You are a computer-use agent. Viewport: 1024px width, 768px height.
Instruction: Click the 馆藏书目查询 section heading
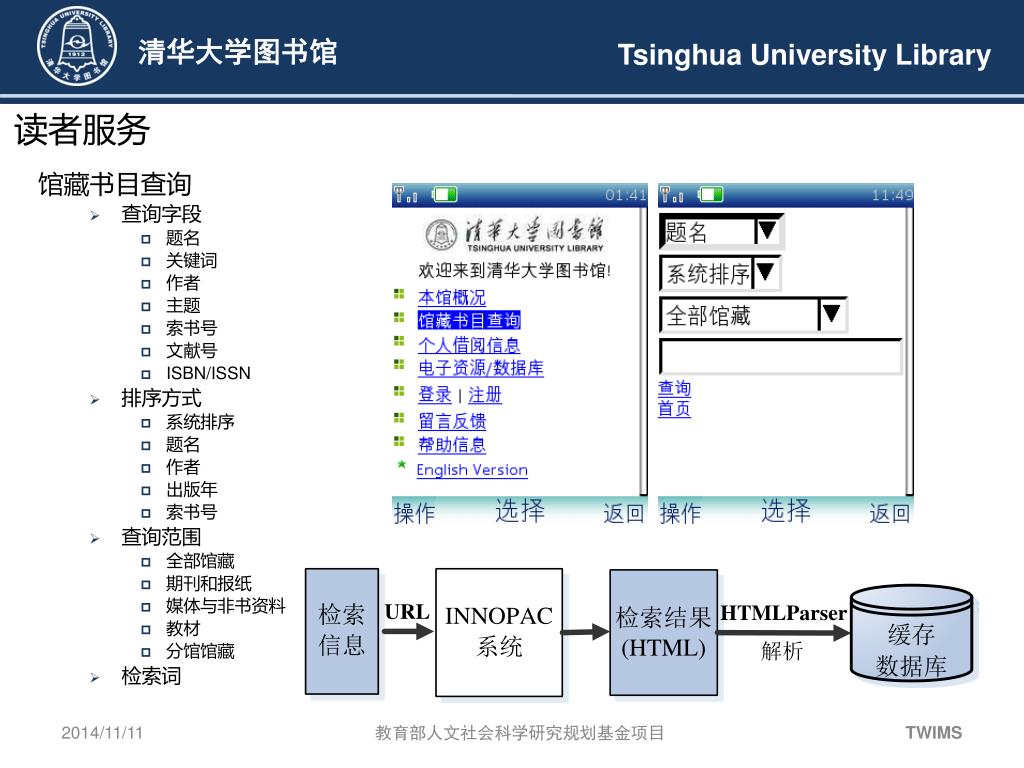click(x=114, y=184)
